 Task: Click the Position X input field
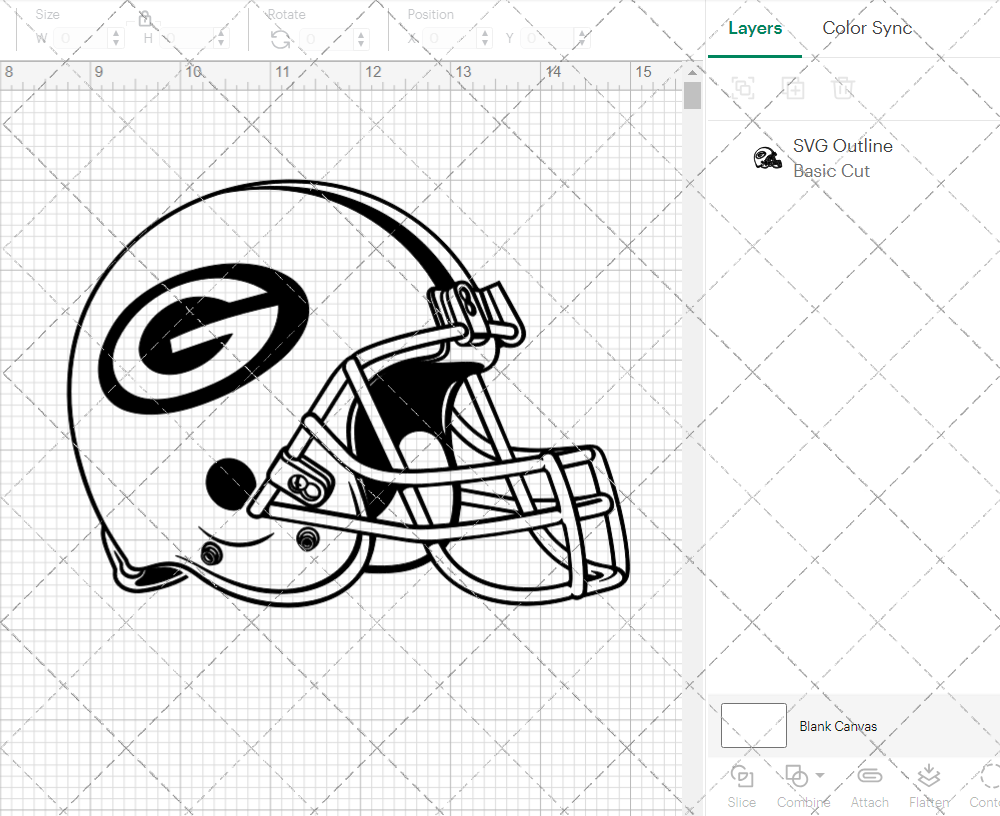point(448,36)
